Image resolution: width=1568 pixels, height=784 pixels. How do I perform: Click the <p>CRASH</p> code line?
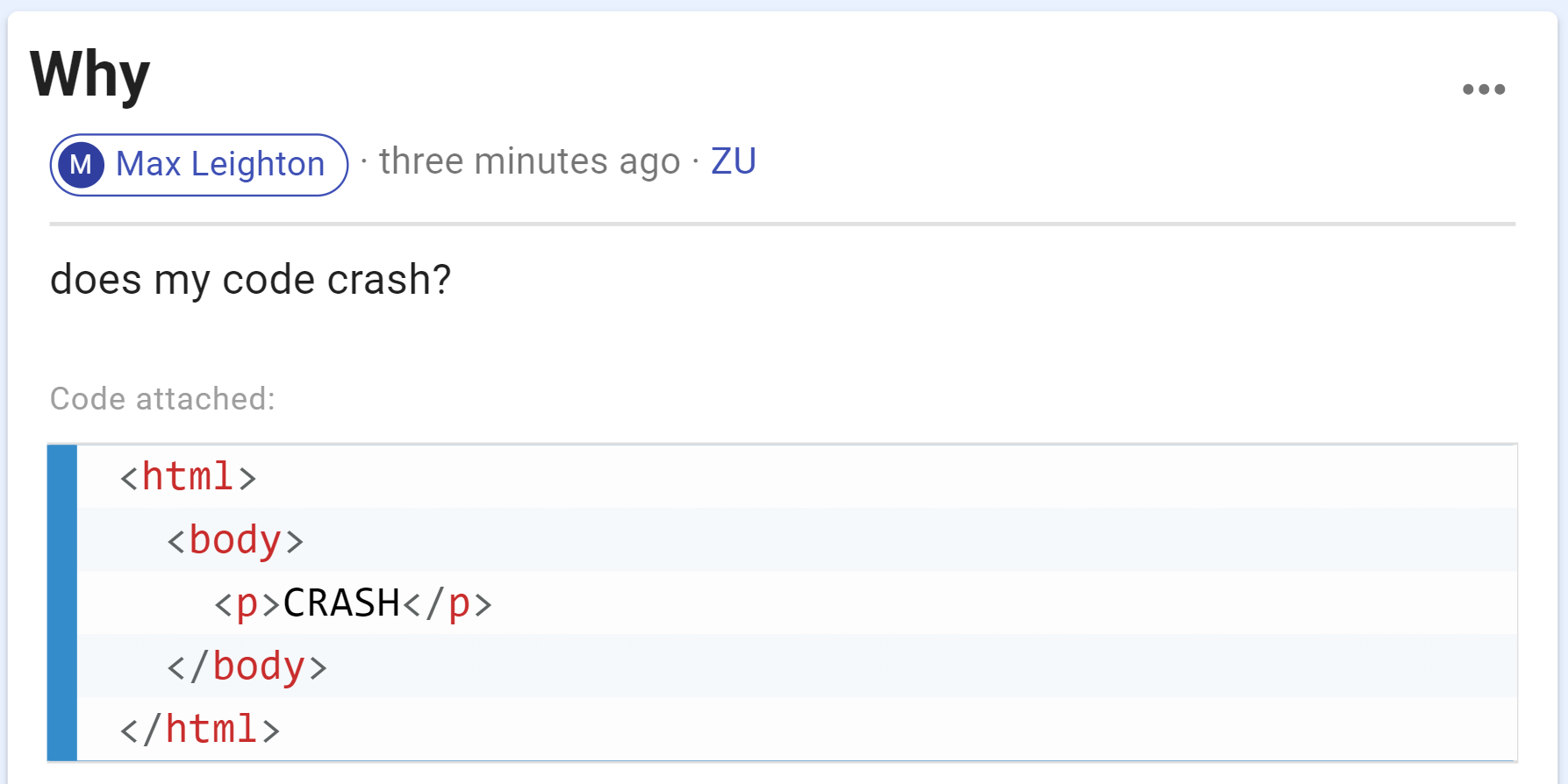point(798,602)
